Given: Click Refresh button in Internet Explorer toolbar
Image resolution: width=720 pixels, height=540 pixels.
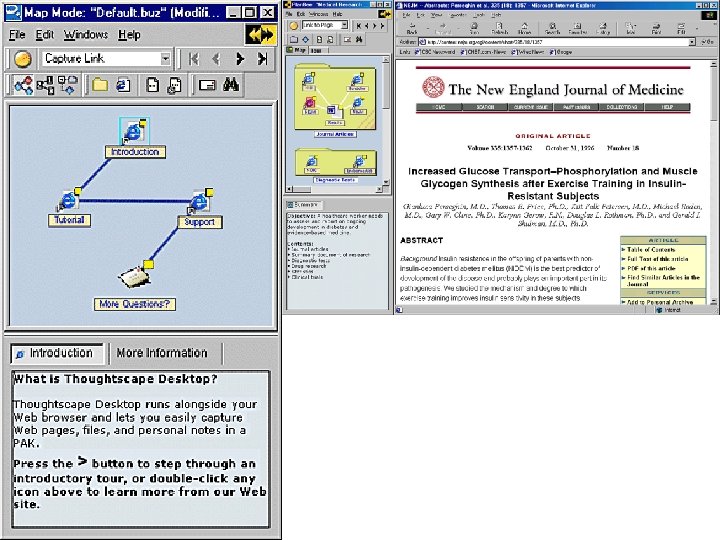Looking at the screenshot, I should (499, 28).
